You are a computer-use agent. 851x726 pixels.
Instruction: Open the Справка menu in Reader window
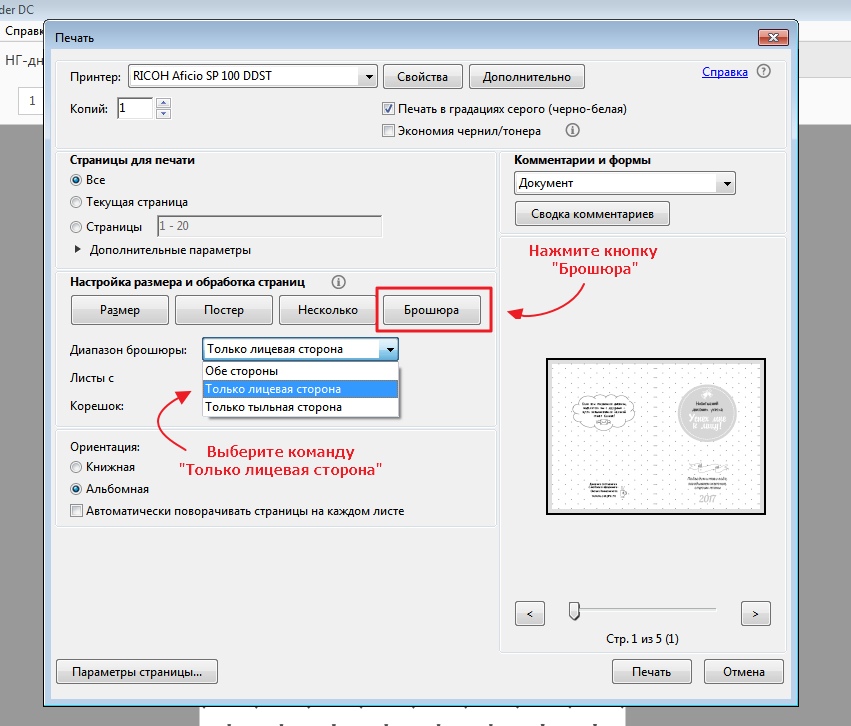point(23,31)
